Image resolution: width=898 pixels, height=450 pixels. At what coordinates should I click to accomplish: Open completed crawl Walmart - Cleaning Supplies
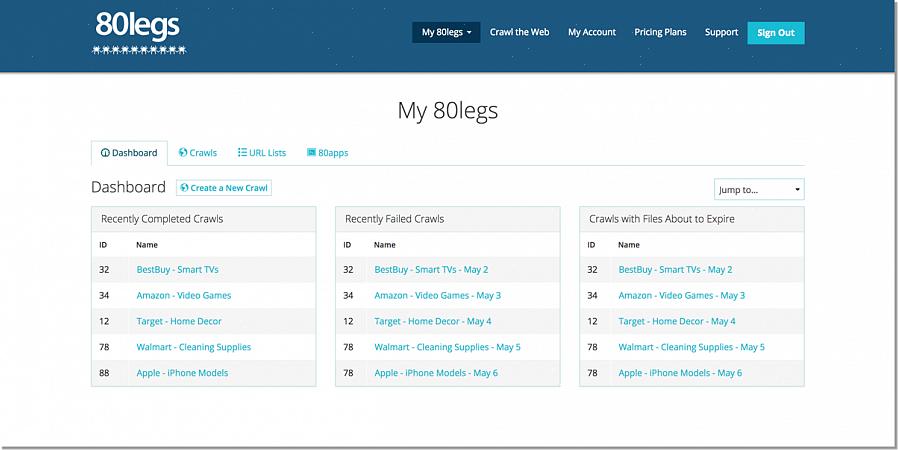tap(194, 347)
